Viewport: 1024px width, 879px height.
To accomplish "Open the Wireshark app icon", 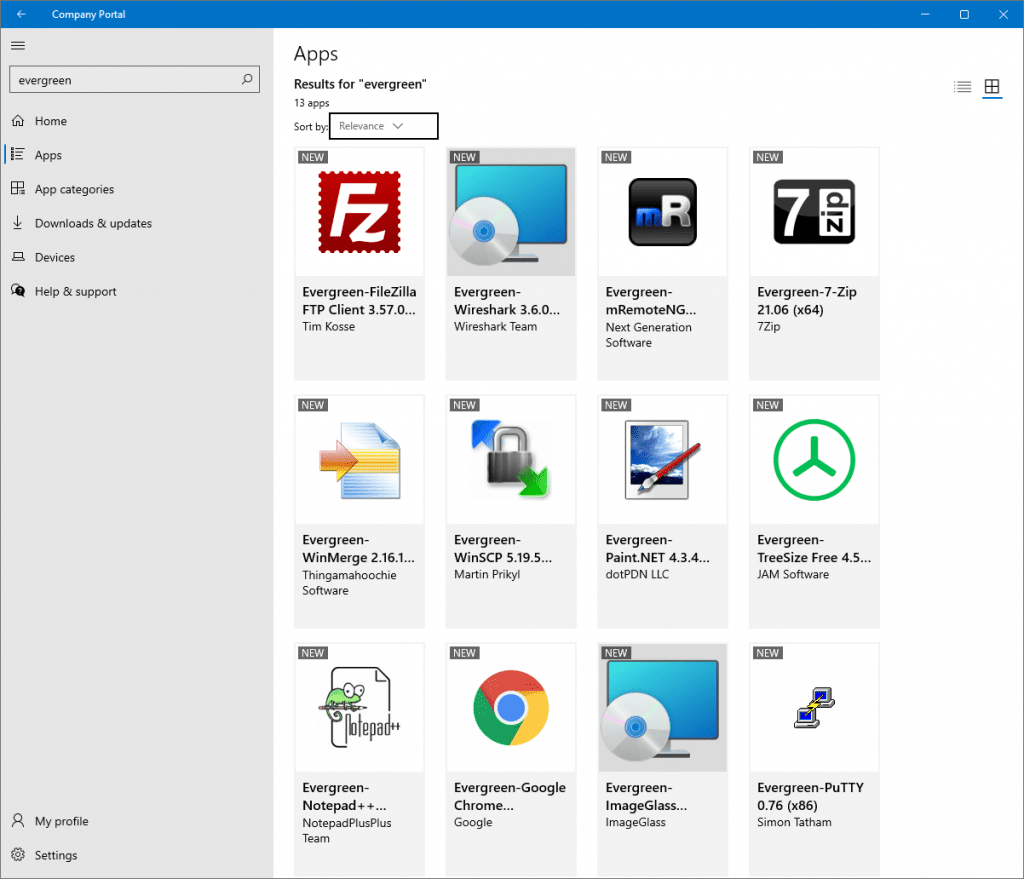I will (511, 213).
